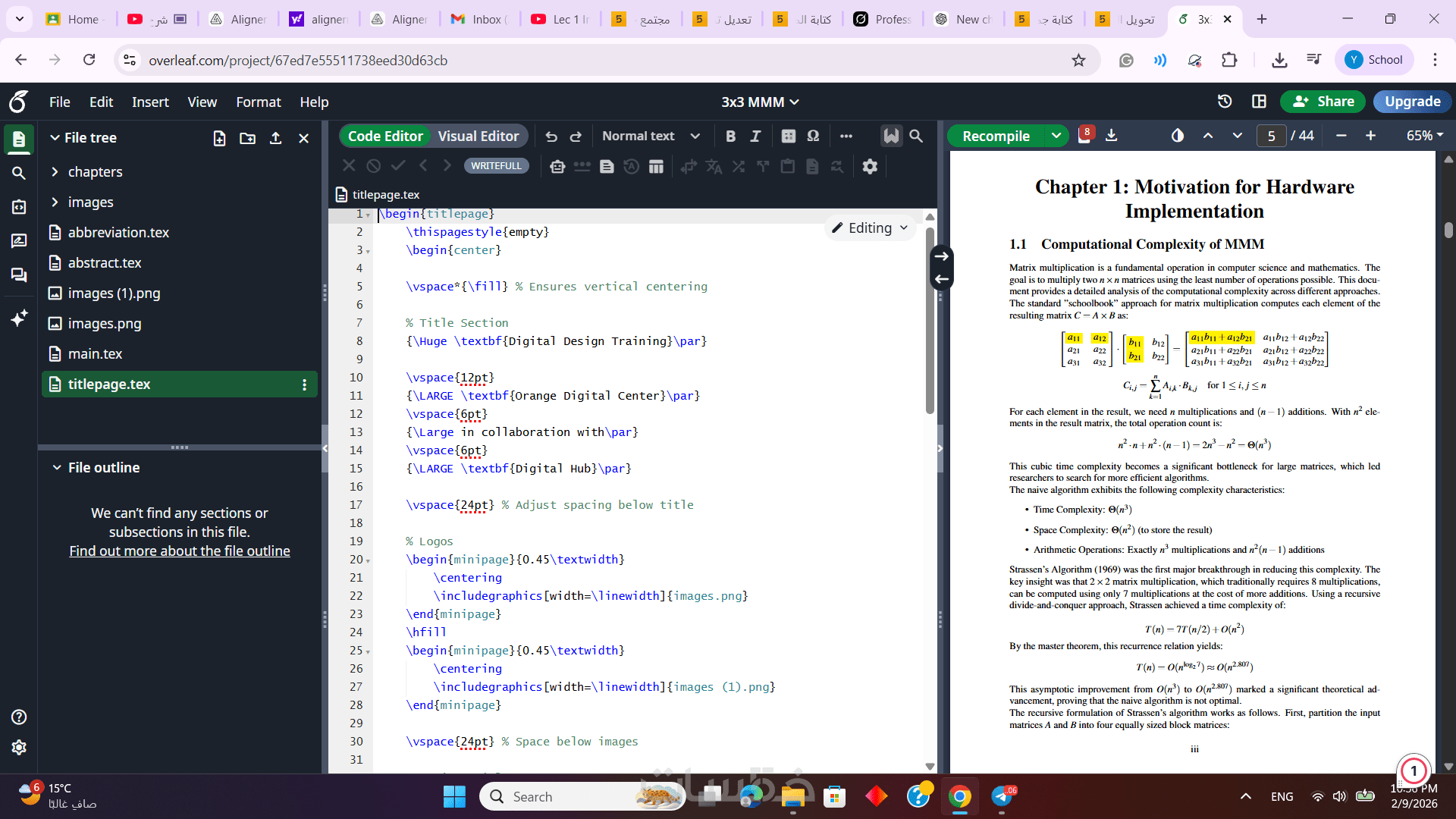
Task: Open the Recompile options dropdown arrow
Action: 1056,136
